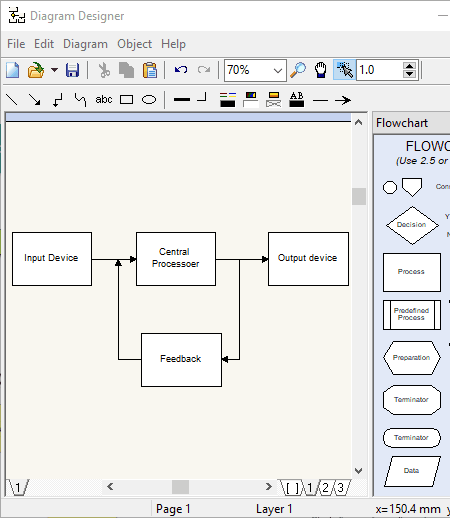Viewport: 450px width, 518px height.
Task: Open the Diagram menu
Action: pyautogui.click(x=85, y=44)
